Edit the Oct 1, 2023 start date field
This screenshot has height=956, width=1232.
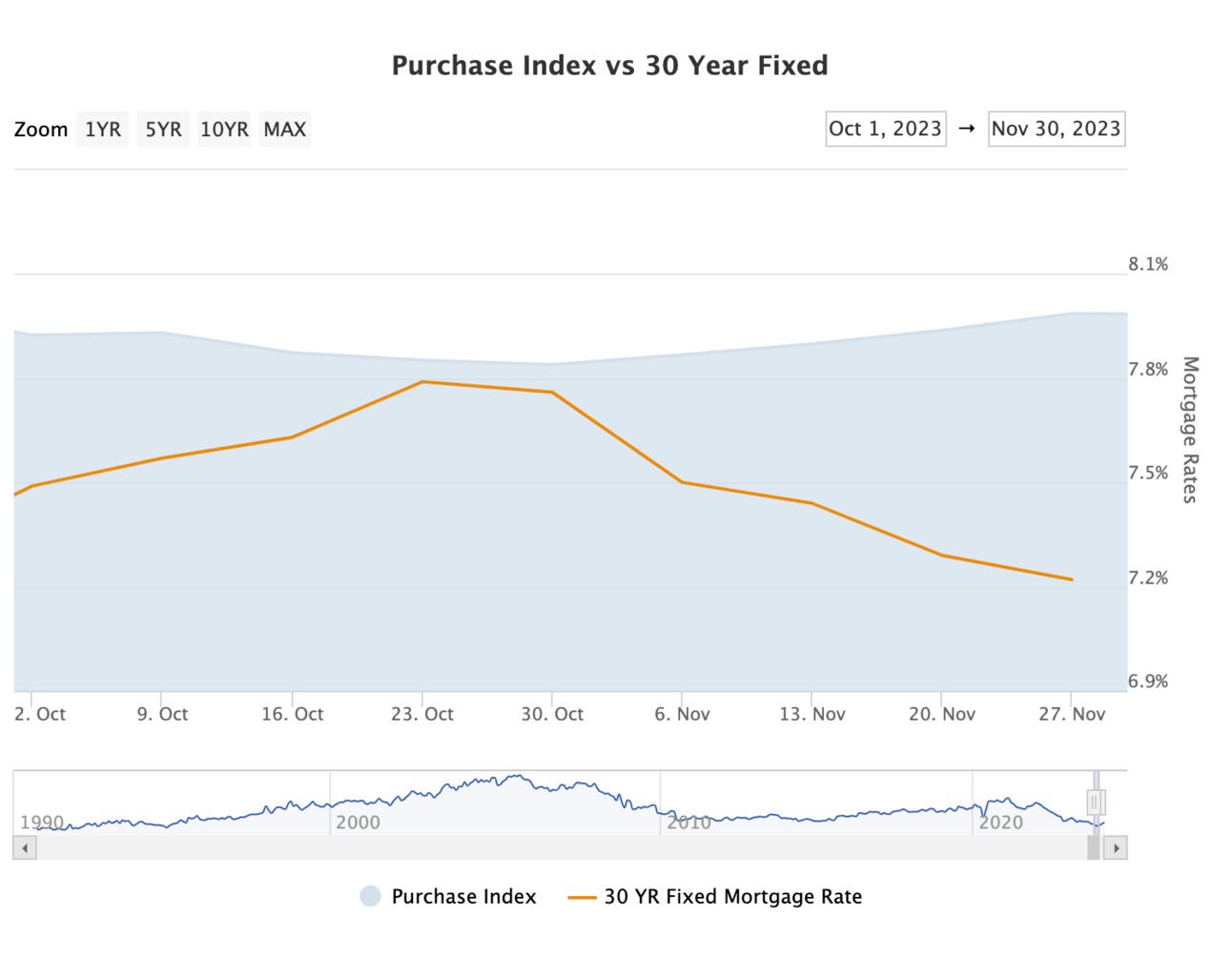886,129
